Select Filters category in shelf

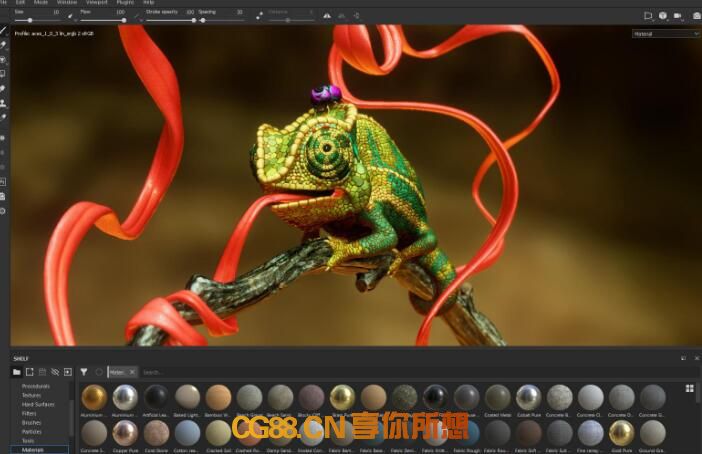click(29, 414)
